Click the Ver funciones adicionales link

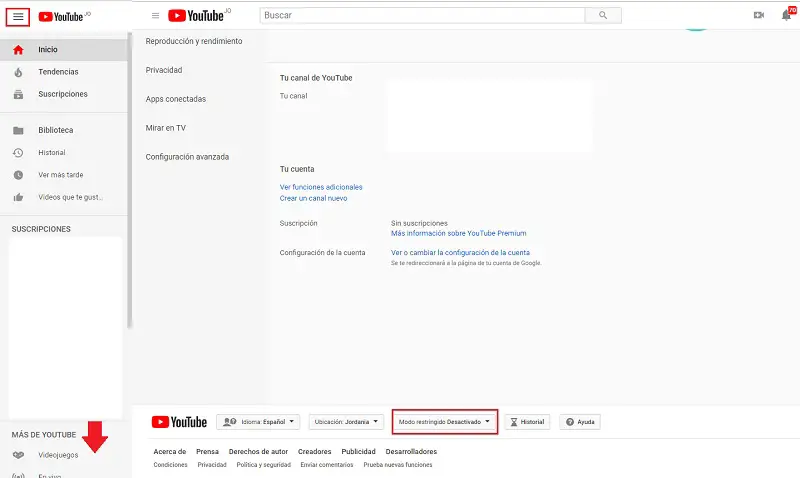[321, 187]
